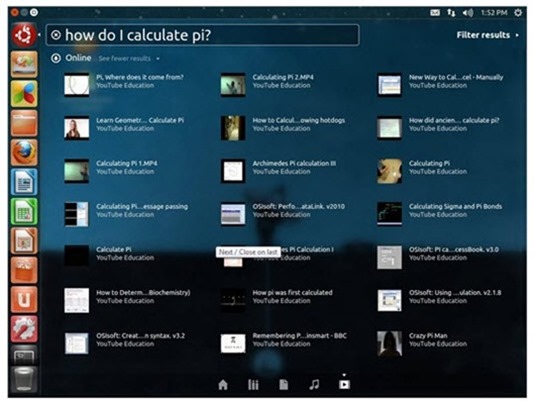The image size is (534, 401).
Task: Open Calculating Pi....essage passing result
Action: coord(126,214)
